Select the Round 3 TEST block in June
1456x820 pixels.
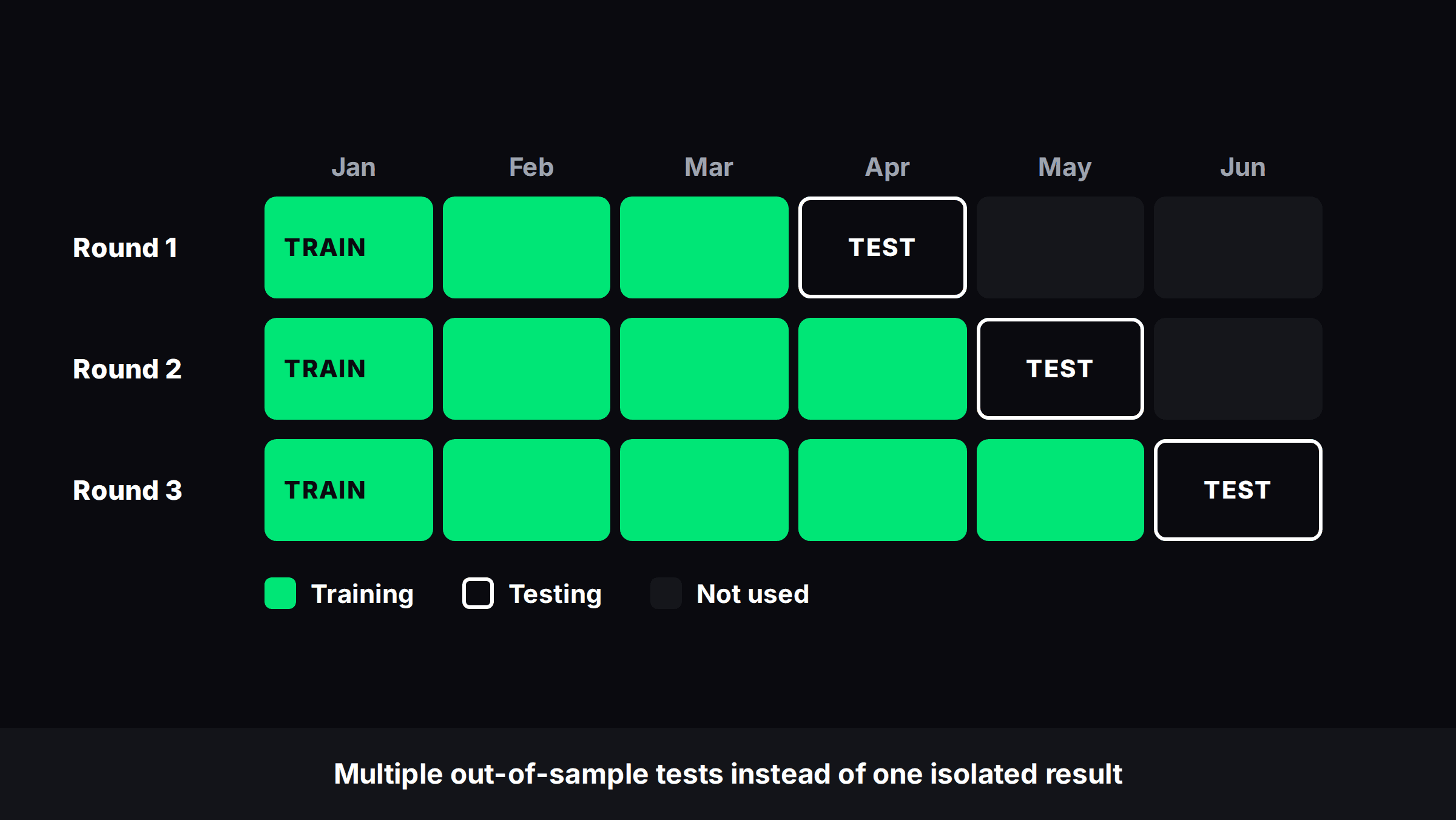[x=1238, y=490]
